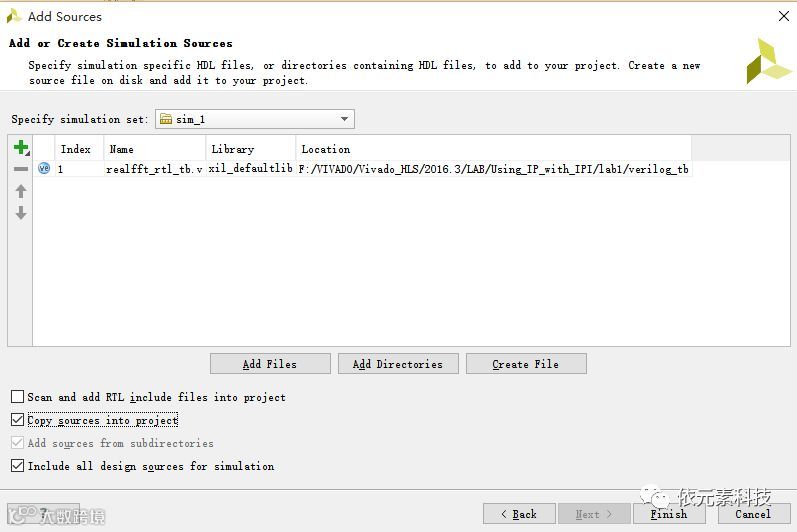Uncheck Copy sources into project
Viewport: 797px width, 532px height.
tap(18, 420)
